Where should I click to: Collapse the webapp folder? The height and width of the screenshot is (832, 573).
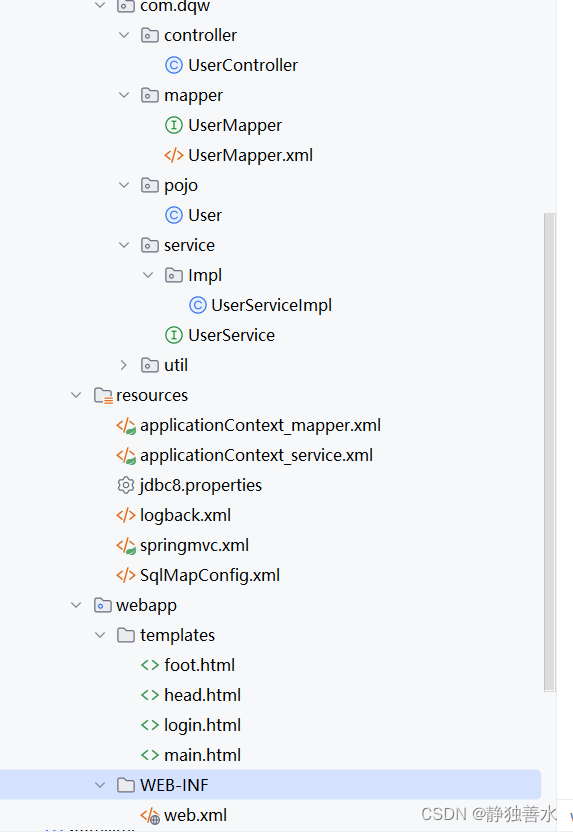(x=76, y=605)
